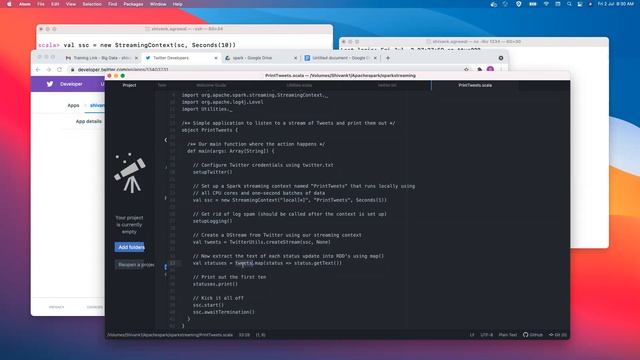
Task: Open the Selection menu
Action: point(92,4)
